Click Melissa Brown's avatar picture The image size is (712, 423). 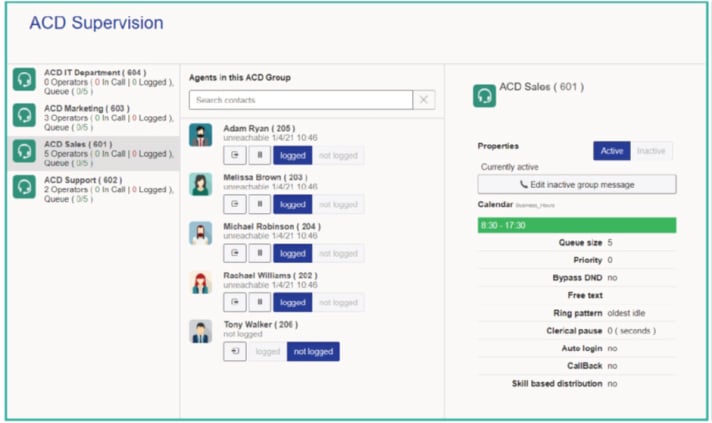(201, 184)
